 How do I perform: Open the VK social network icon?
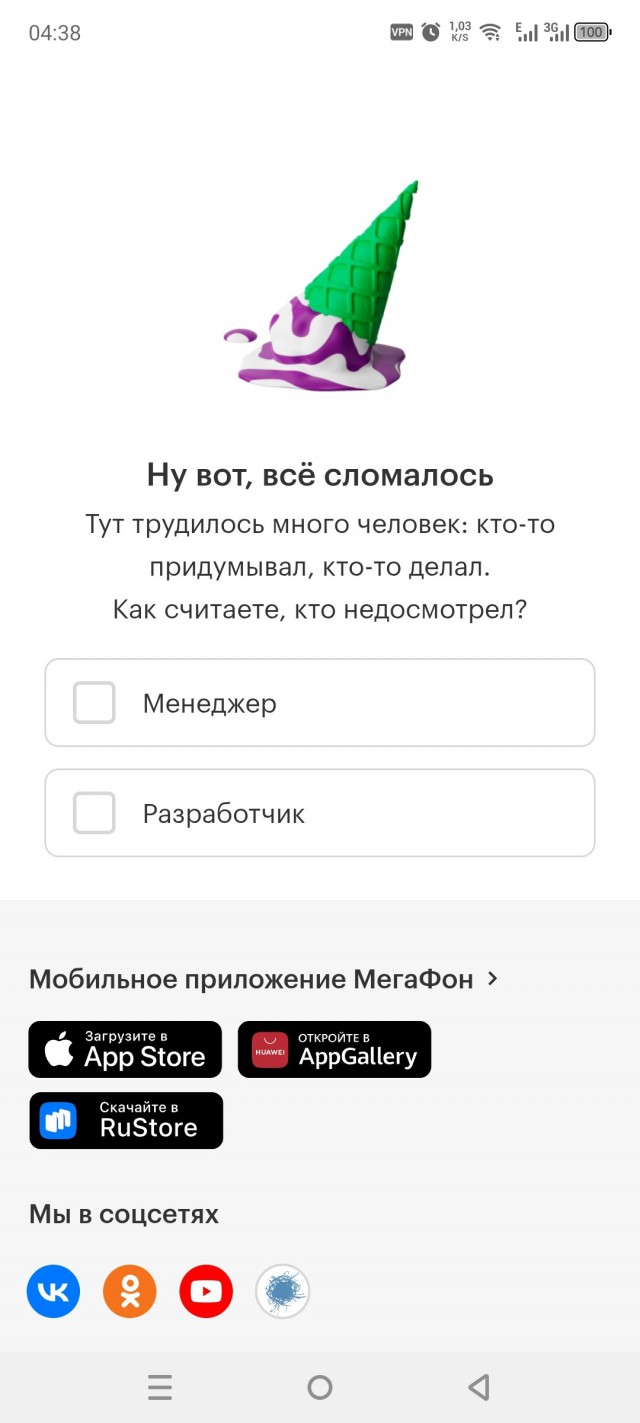51,1291
